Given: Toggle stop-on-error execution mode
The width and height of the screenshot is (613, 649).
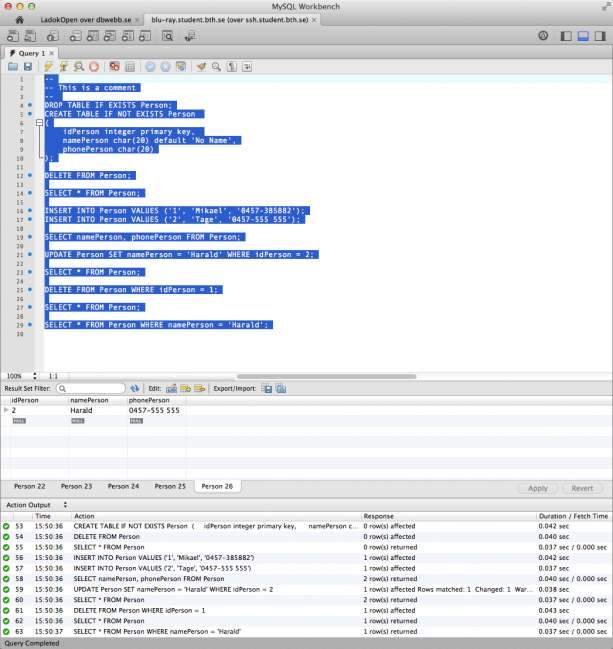Looking at the screenshot, I should 115,67.
